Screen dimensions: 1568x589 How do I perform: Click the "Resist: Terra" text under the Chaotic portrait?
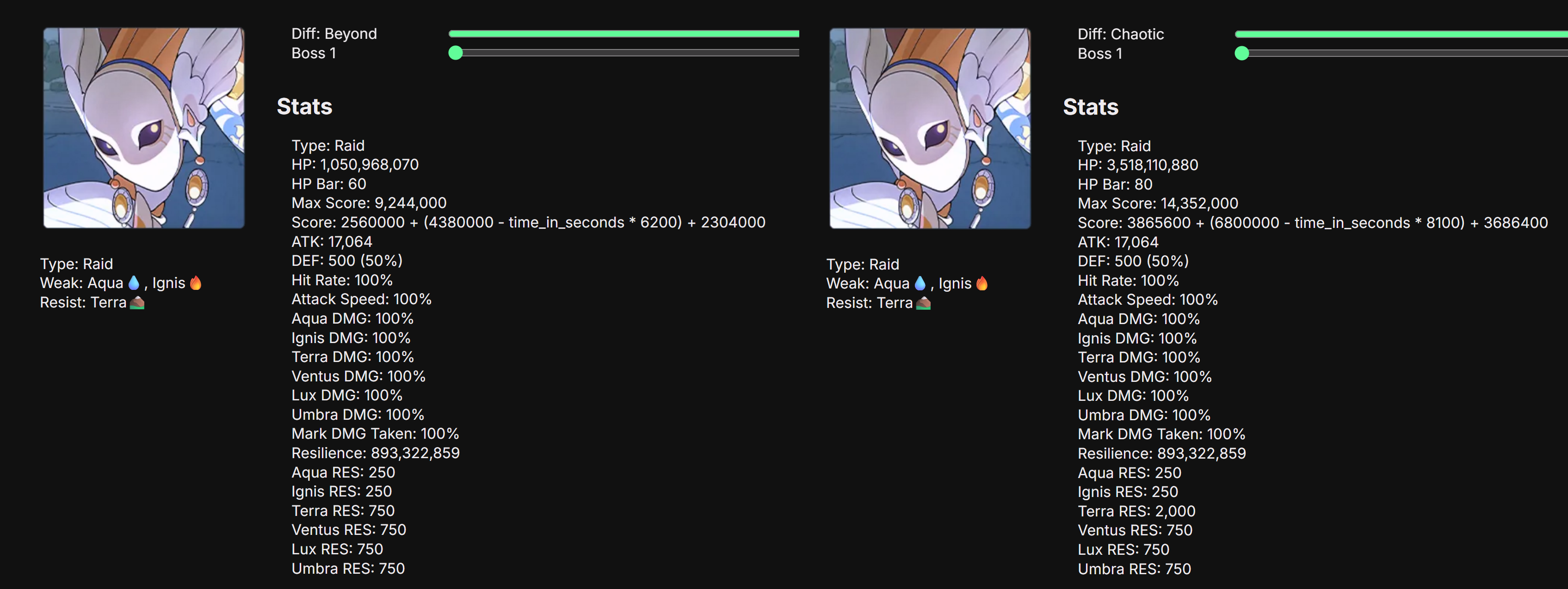click(x=869, y=303)
